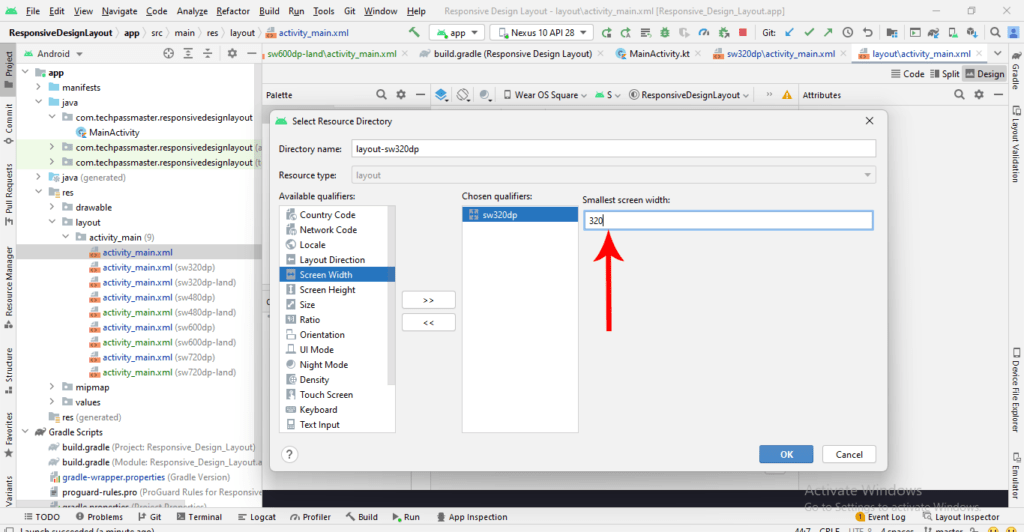Image resolution: width=1024 pixels, height=532 pixels.
Task: Click Cancel in Select Resource Directory
Action: pos(849,454)
